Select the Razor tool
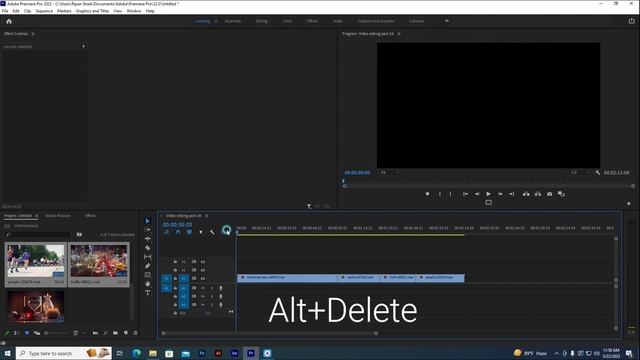The width and height of the screenshot is (640, 360). pos(148,248)
